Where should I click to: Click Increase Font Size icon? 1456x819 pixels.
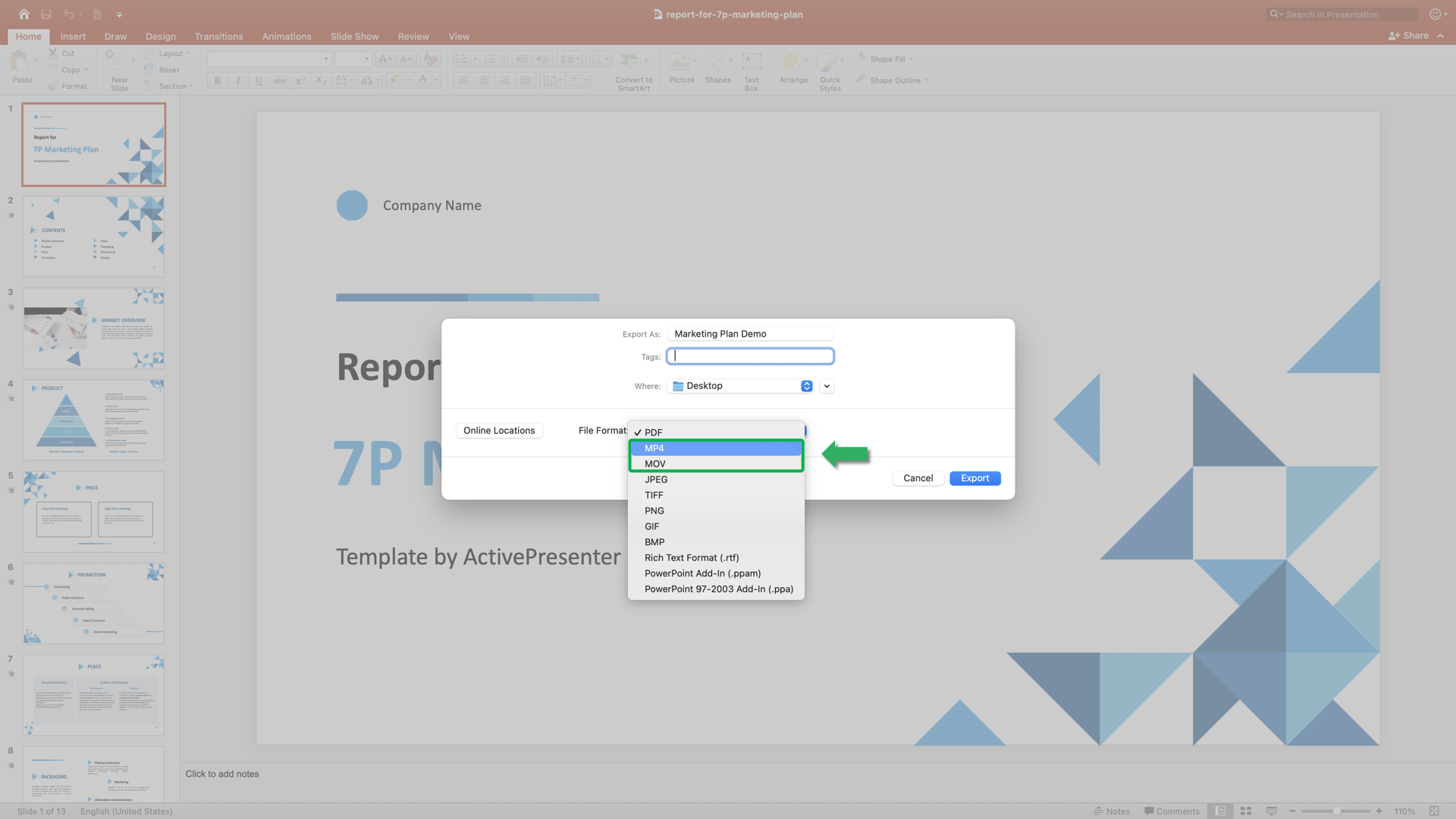(x=385, y=59)
